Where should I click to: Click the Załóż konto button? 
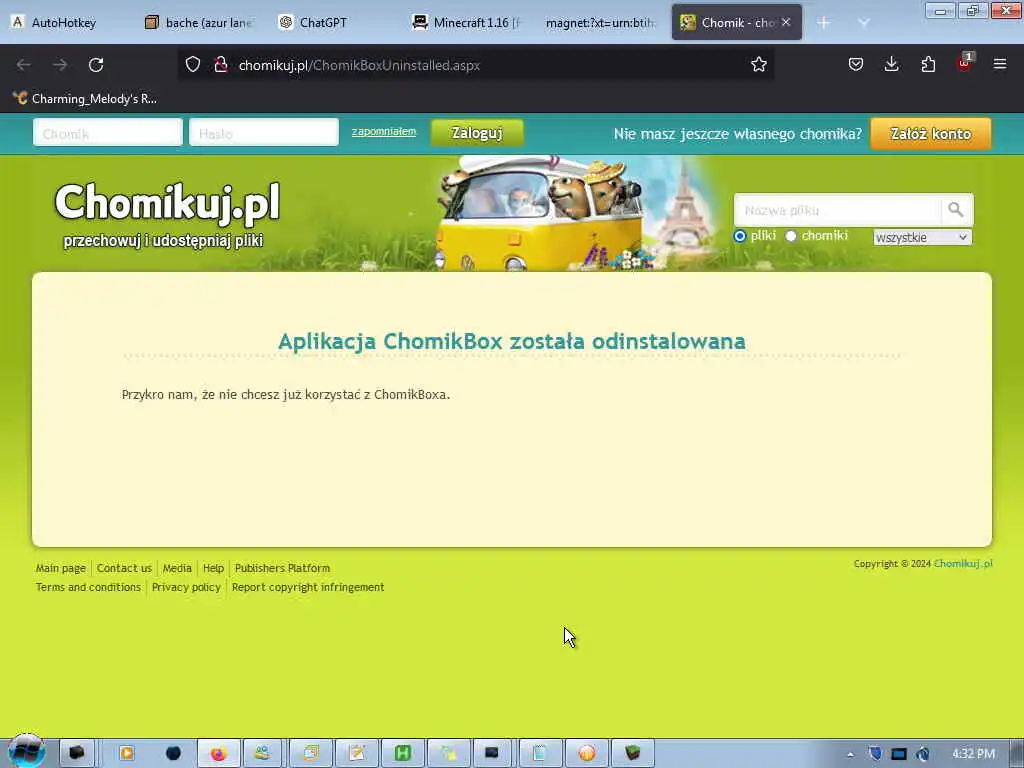[x=931, y=133]
